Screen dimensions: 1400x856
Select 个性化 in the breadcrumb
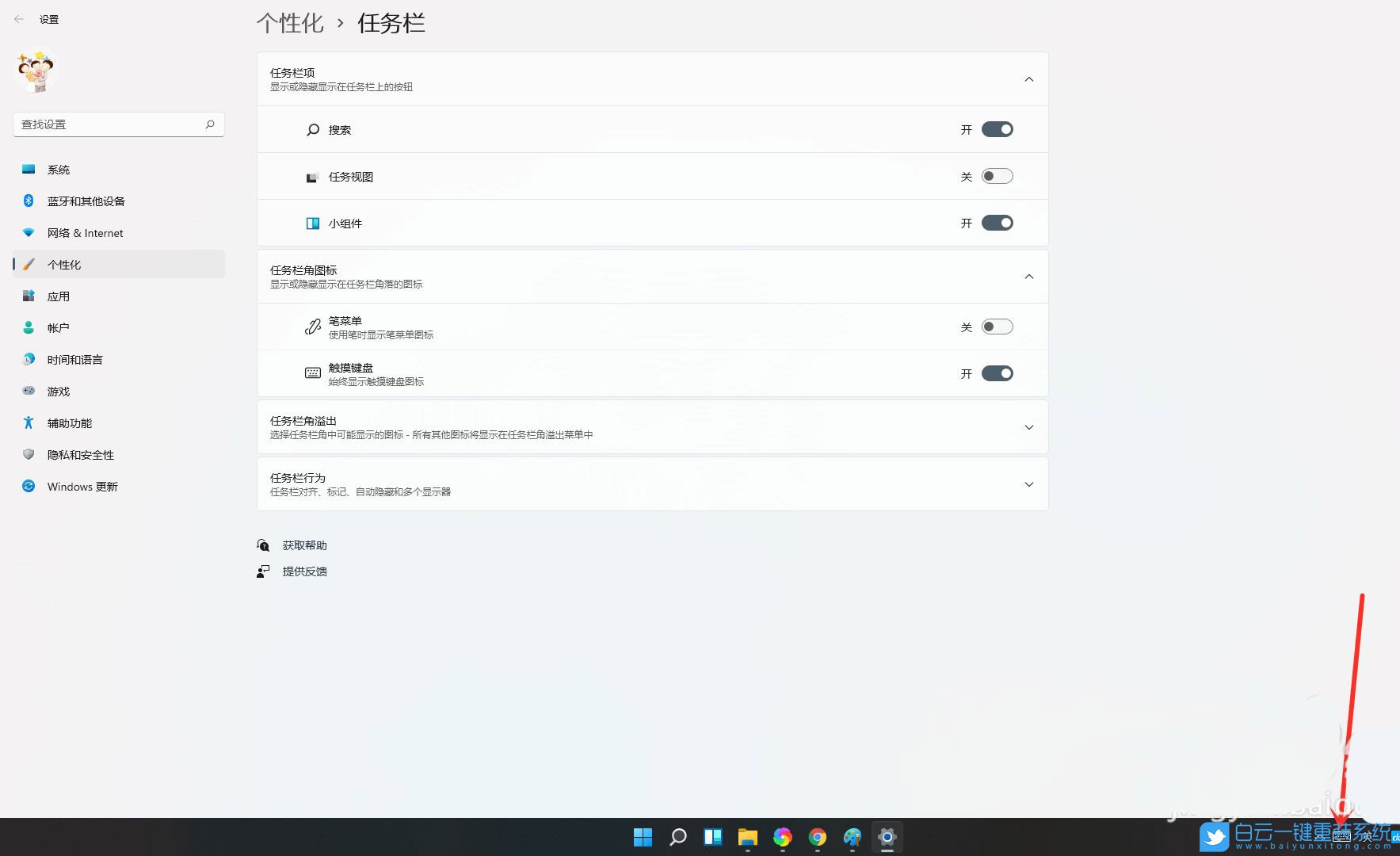[x=290, y=23]
